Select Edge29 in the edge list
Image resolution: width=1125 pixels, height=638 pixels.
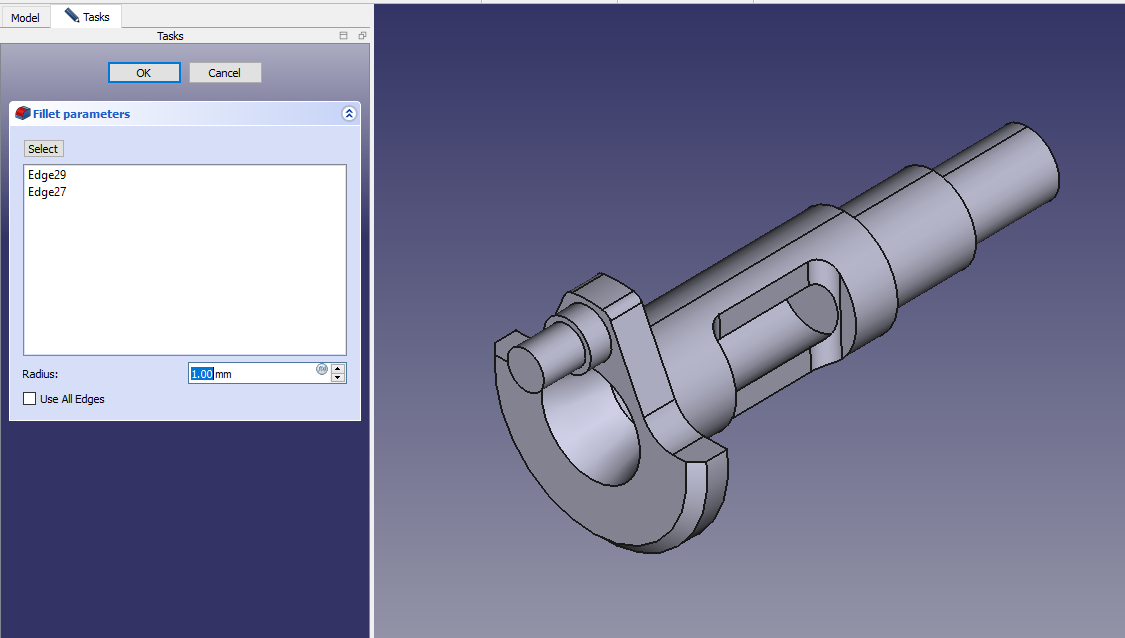click(x=47, y=174)
